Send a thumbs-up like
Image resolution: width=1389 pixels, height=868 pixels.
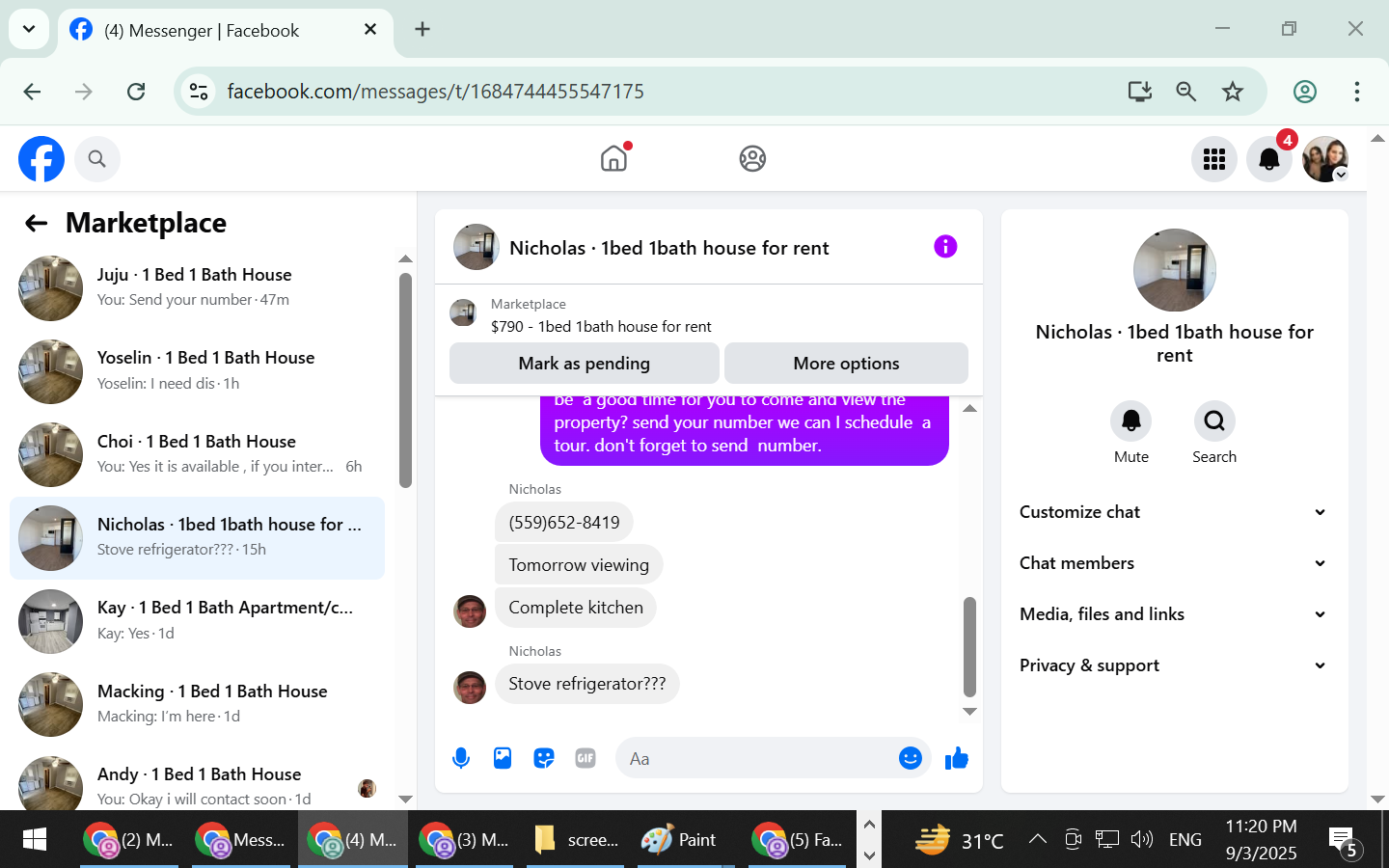[957, 759]
